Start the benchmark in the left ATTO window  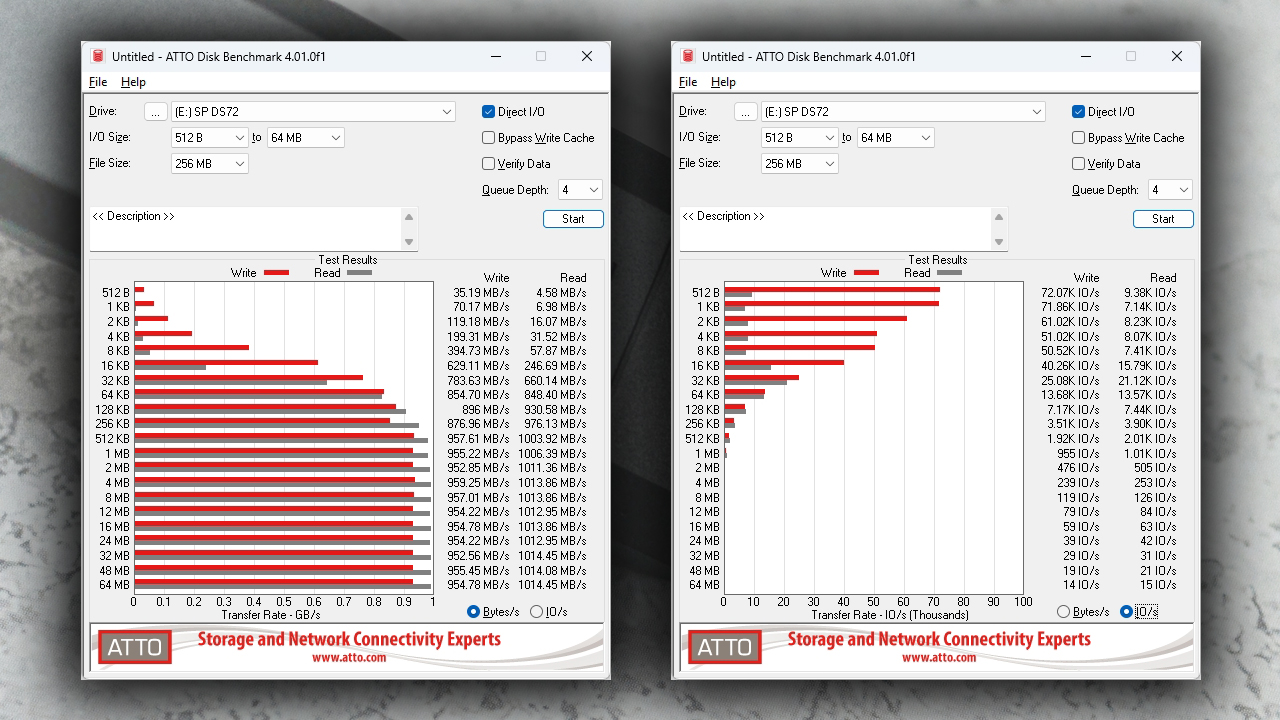click(573, 219)
